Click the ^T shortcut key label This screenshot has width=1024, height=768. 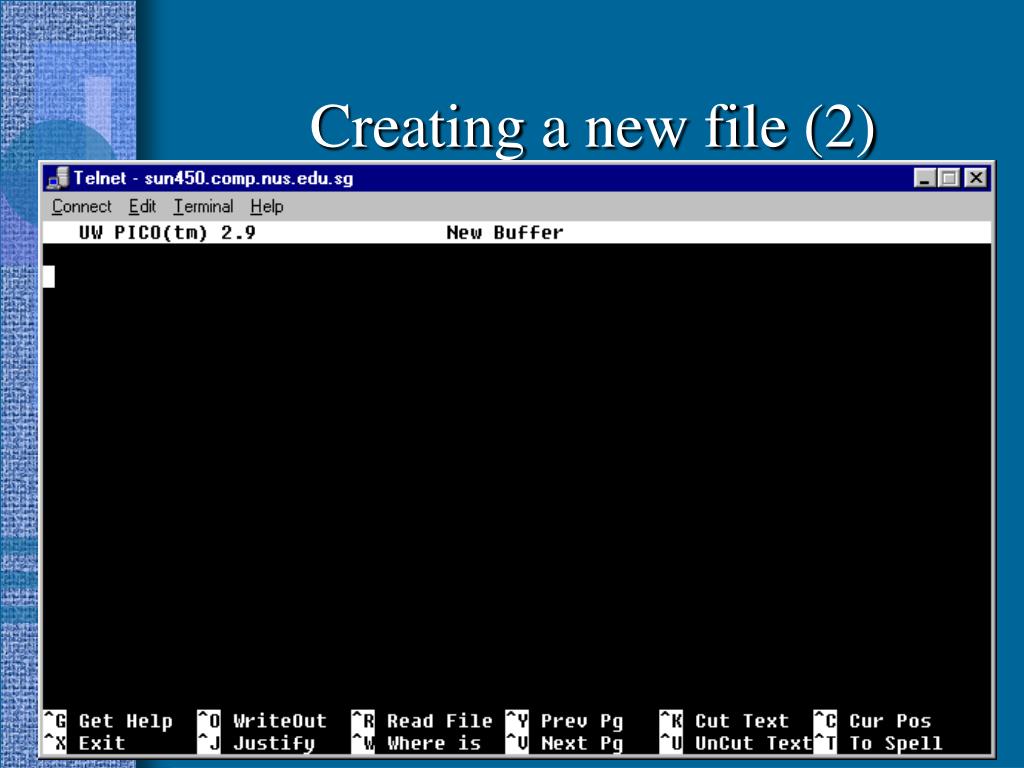coord(825,743)
